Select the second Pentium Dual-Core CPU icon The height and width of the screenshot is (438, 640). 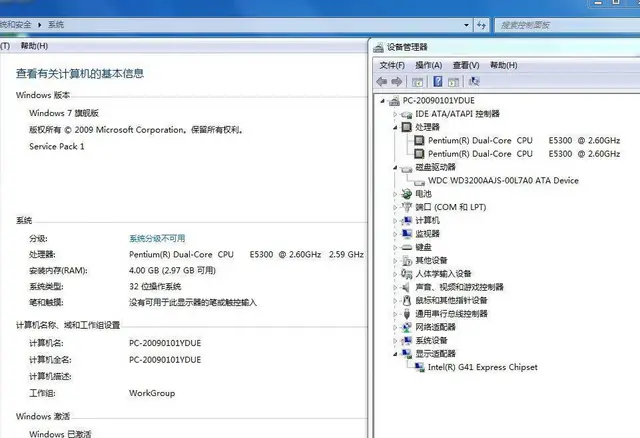(419, 154)
